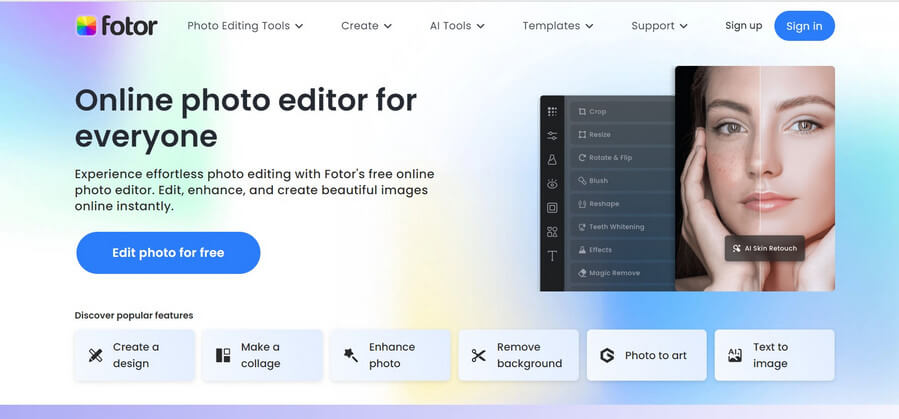This screenshot has height=419, width=899.
Task: Select the Make a collage card
Action: pos(263,355)
